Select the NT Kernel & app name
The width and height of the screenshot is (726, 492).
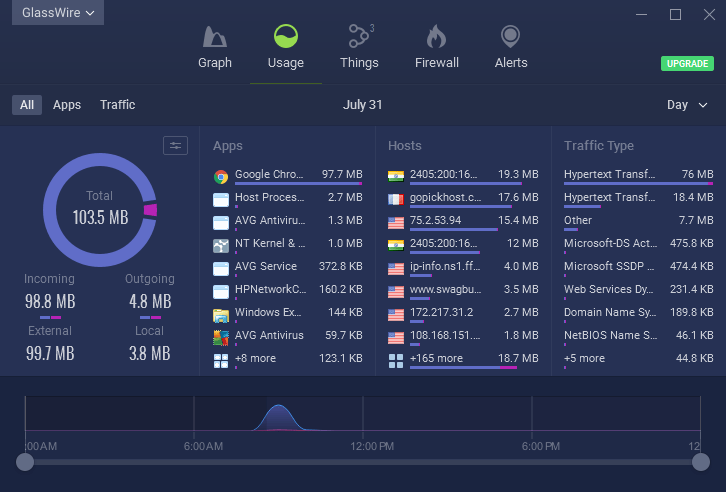tap(270, 243)
